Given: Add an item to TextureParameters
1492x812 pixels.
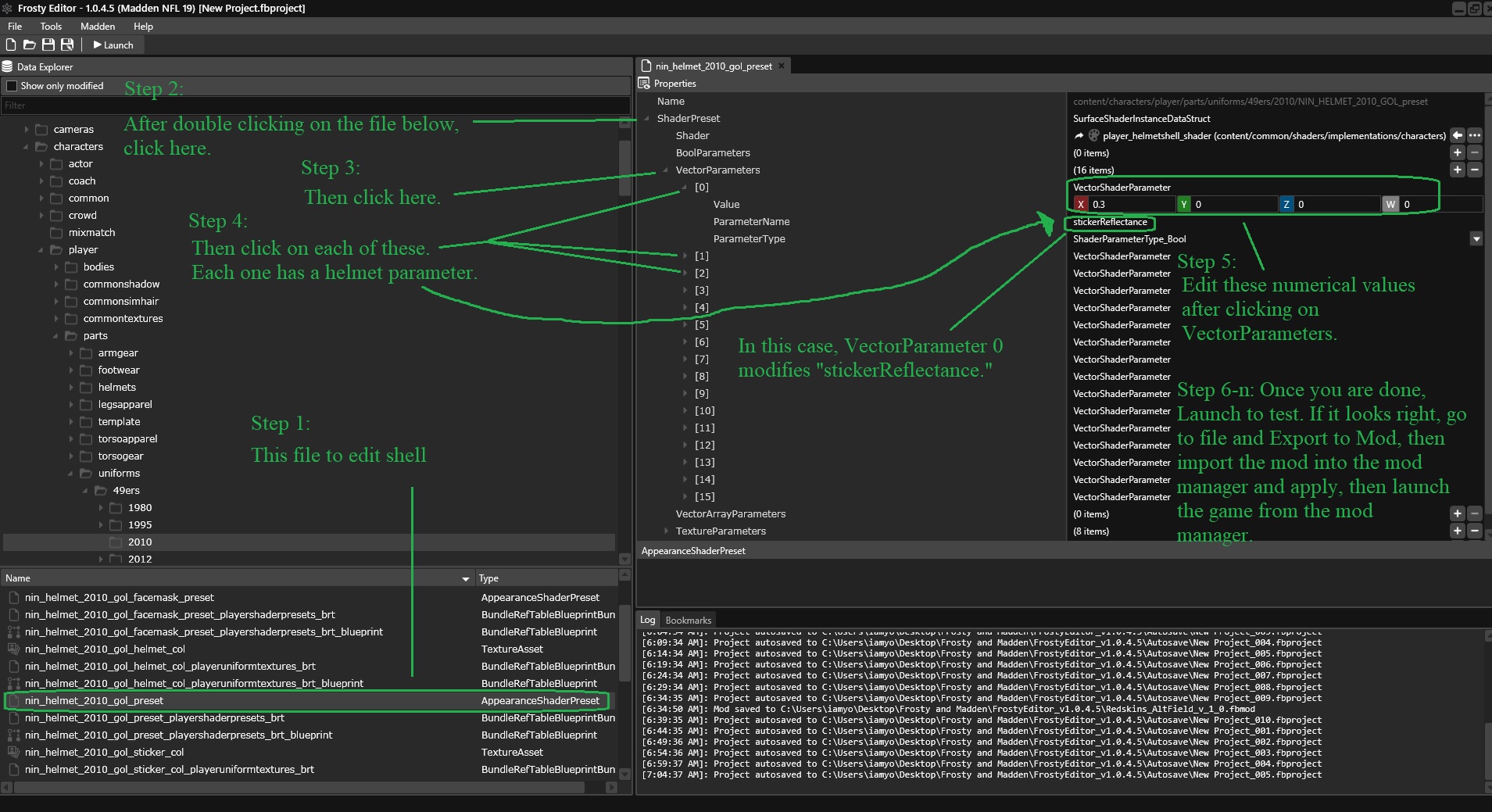Looking at the screenshot, I should [x=1457, y=531].
